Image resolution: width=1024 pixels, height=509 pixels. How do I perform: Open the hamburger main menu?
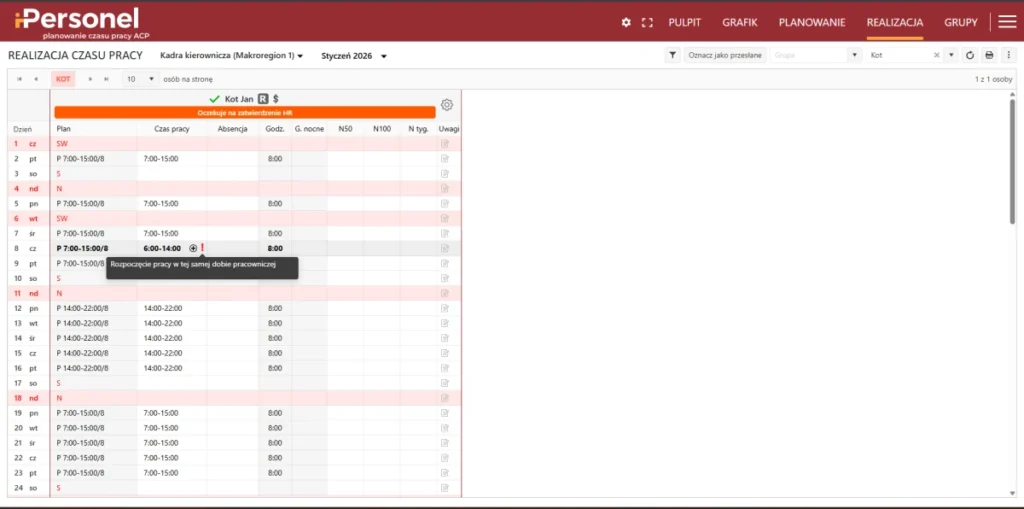coord(1006,22)
